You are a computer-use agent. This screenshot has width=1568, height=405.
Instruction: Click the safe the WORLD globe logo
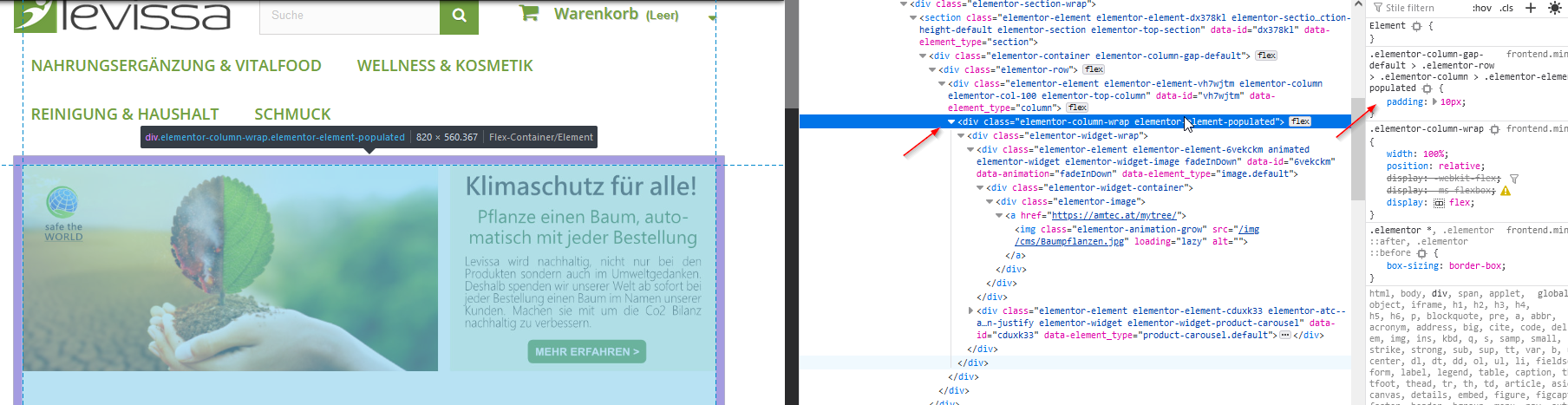(63, 214)
